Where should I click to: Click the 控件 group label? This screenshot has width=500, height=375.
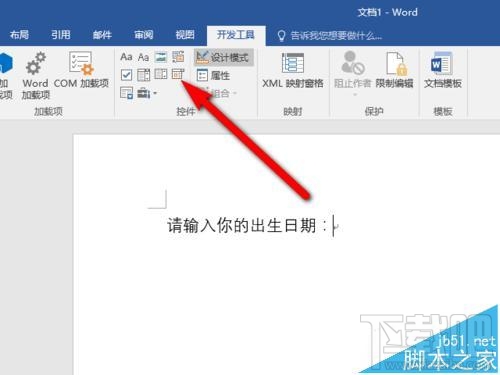pos(185,111)
